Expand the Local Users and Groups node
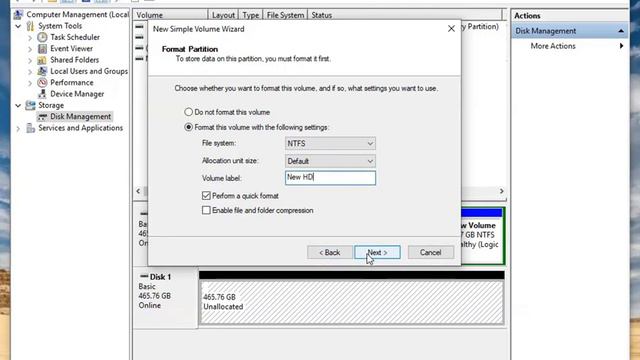 click(x=30, y=72)
